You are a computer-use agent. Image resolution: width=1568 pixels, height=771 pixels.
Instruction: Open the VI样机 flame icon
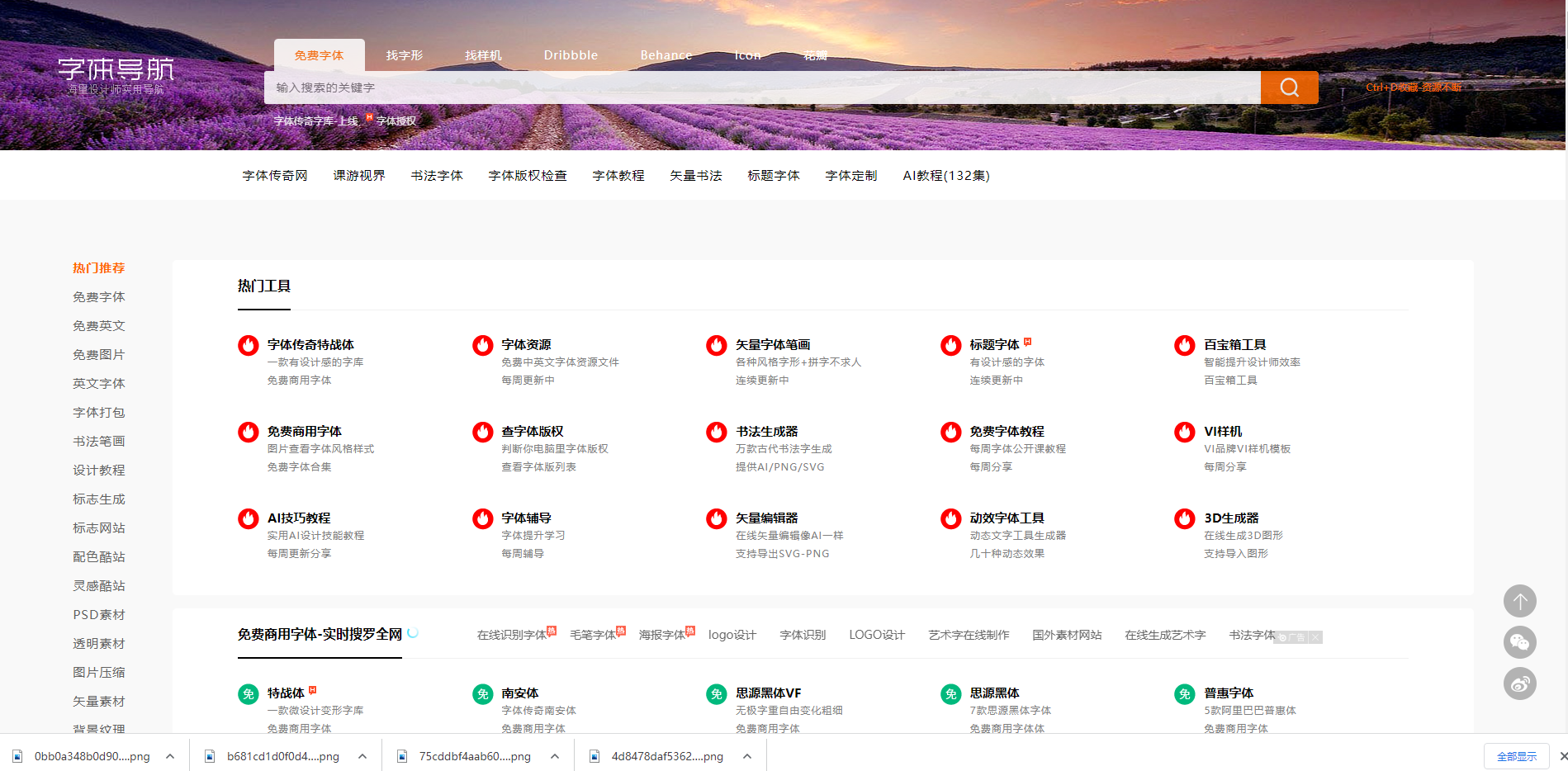[x=1185, y=432]
